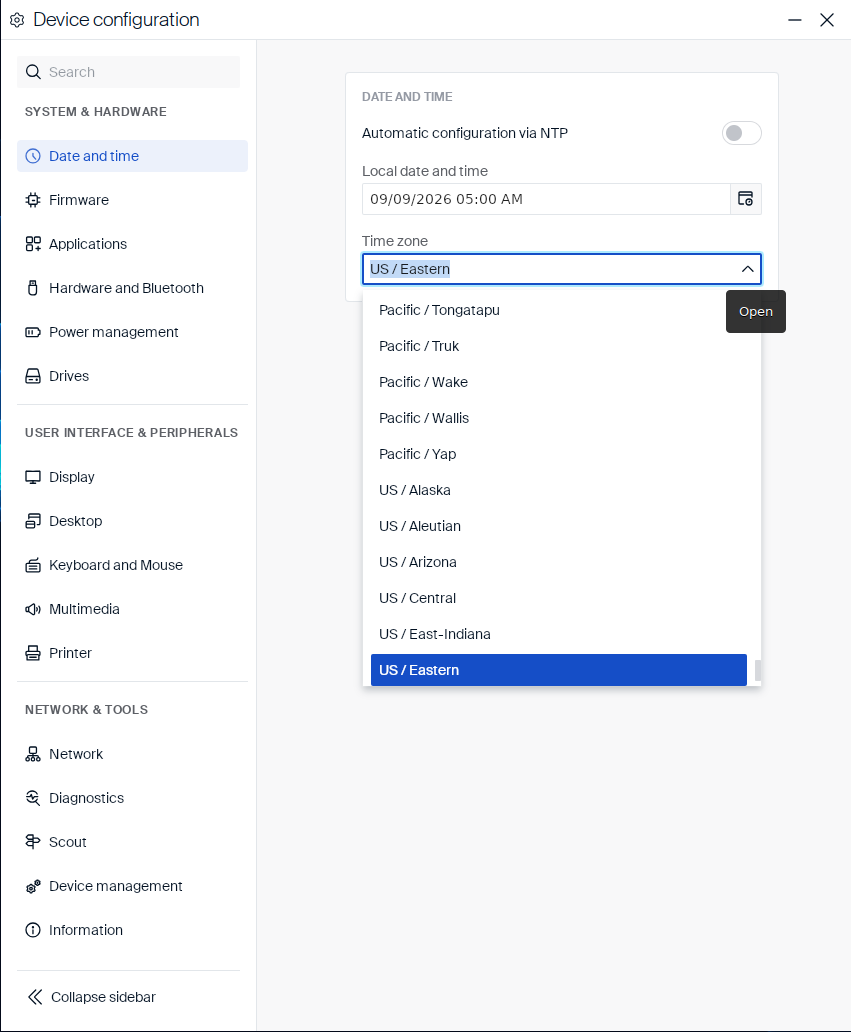Click the Scout signpost icon

click(x=33, y=842)
